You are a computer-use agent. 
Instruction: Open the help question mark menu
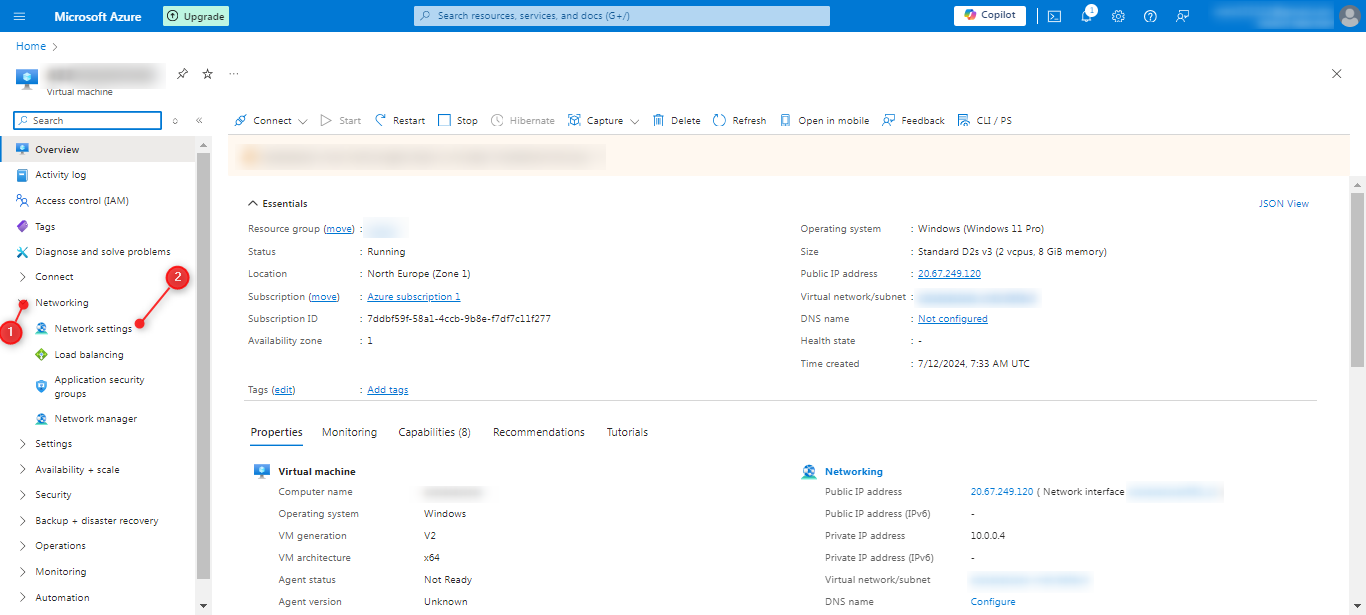(1150, 16)
